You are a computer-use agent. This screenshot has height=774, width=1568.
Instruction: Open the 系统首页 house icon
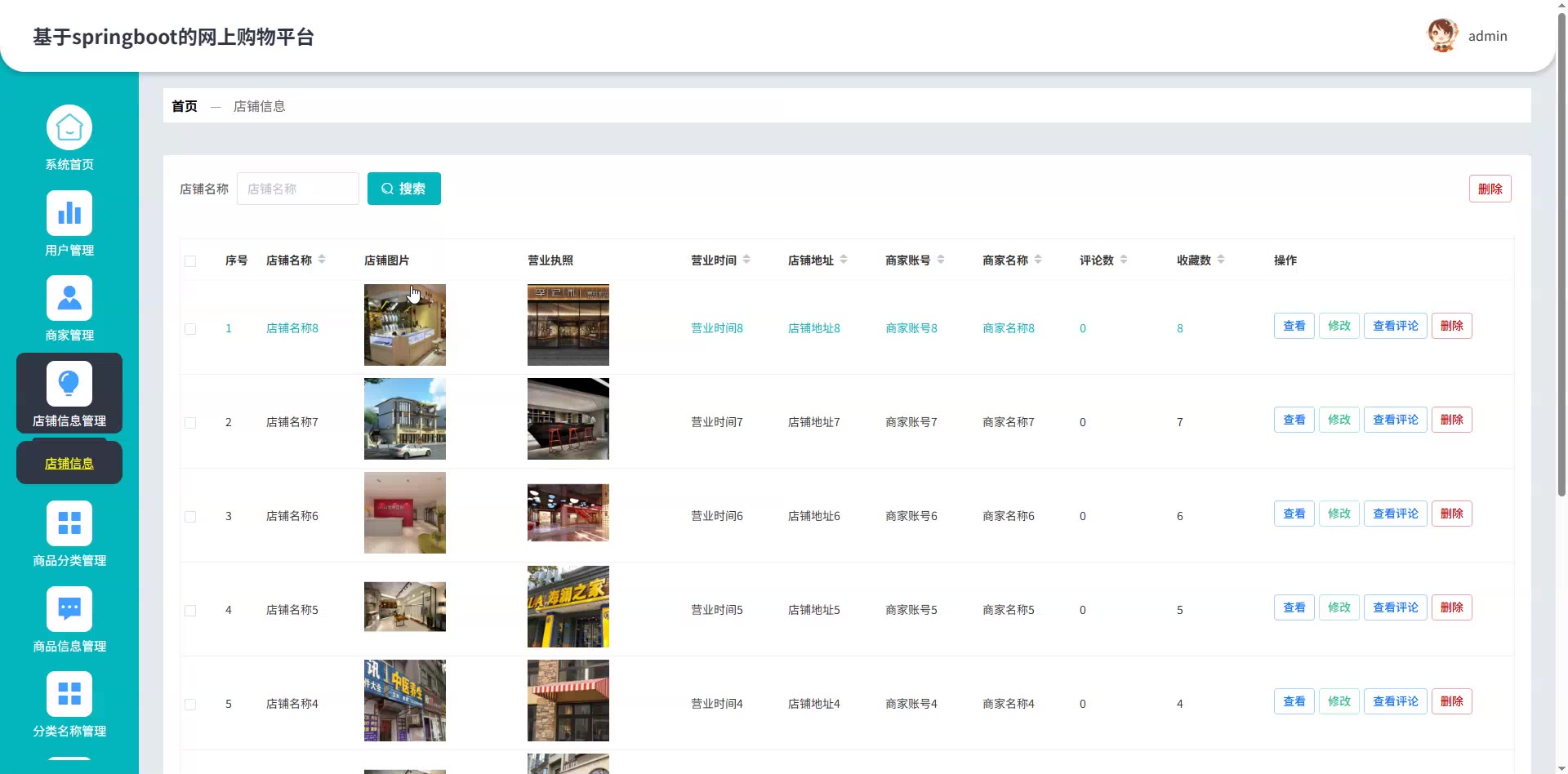coord(69,128)
